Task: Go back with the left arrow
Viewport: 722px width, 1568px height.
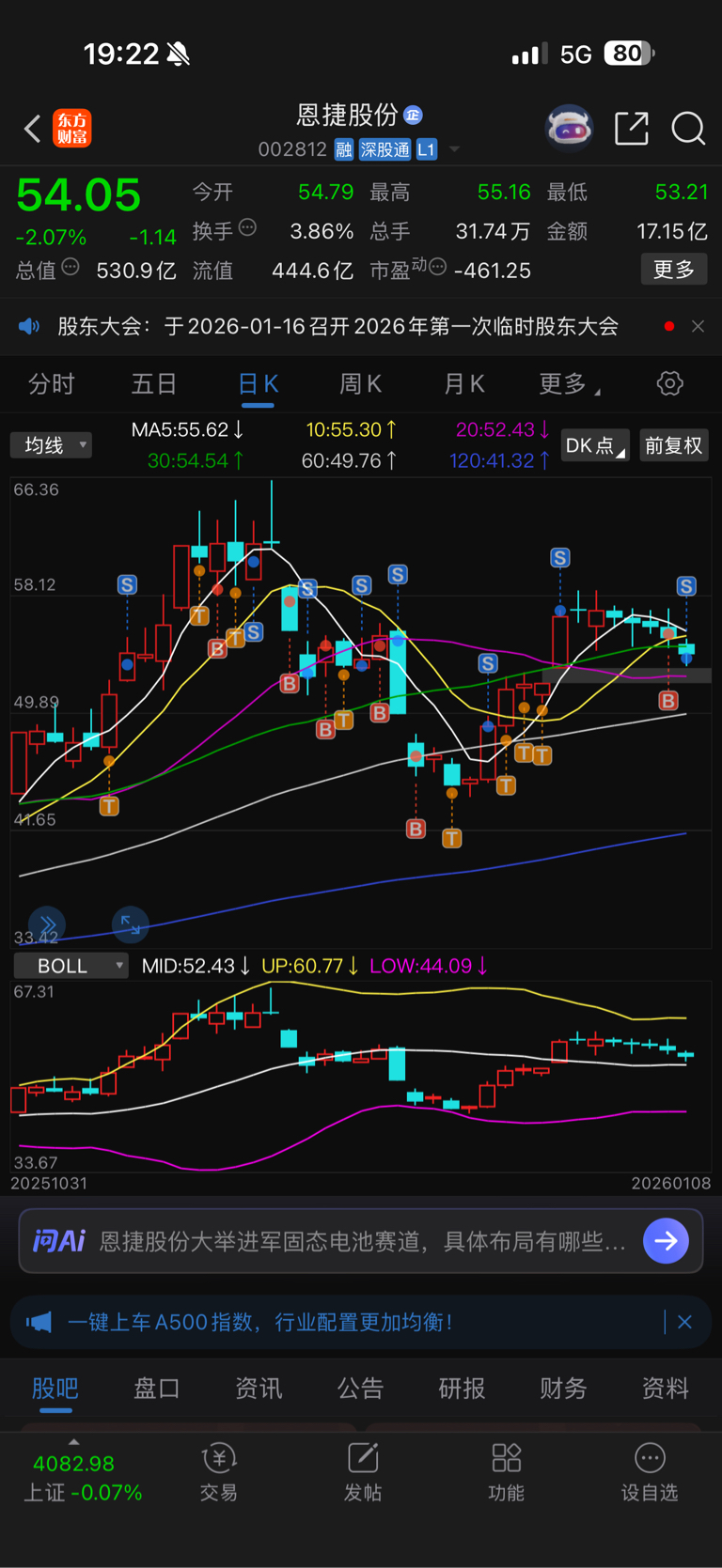Action: coord(33,129)
